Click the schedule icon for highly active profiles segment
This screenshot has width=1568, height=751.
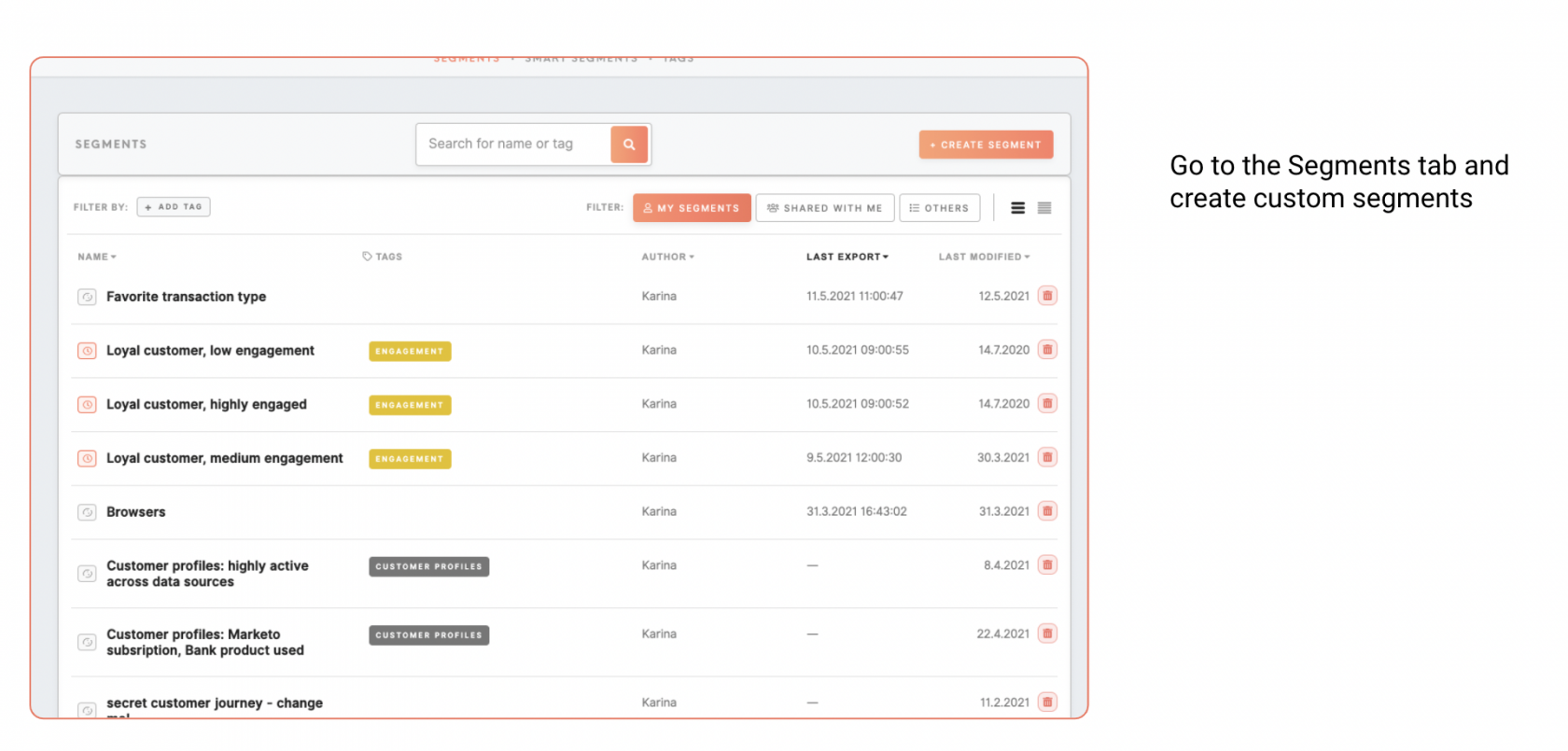(87, 574)
